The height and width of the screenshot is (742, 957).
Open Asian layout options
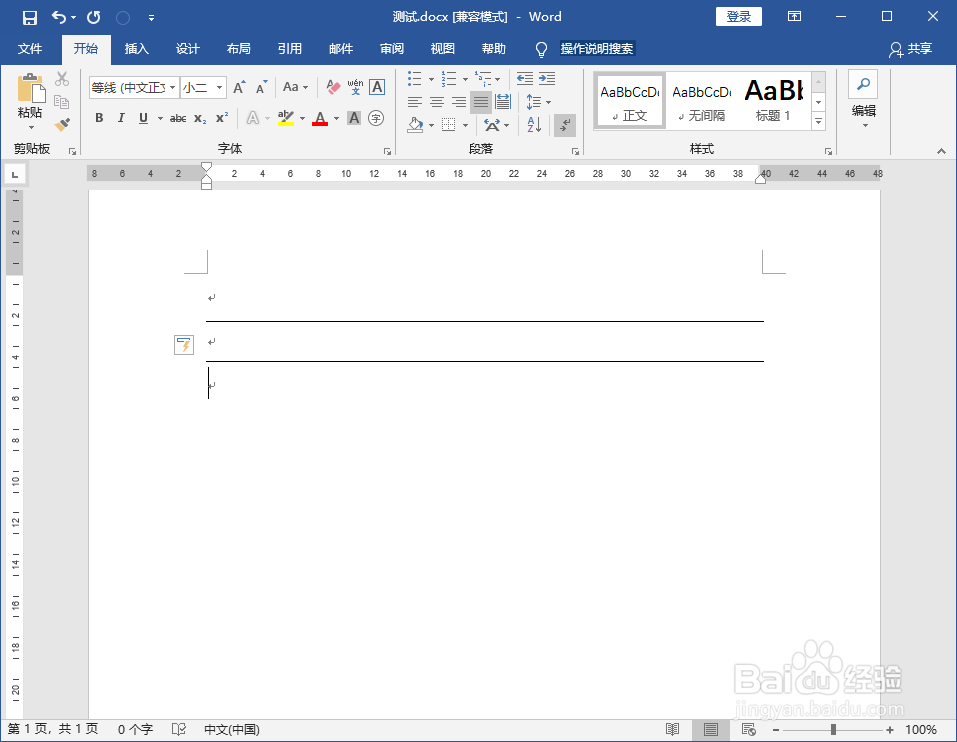pyautogui.click(x=496, y=125)
